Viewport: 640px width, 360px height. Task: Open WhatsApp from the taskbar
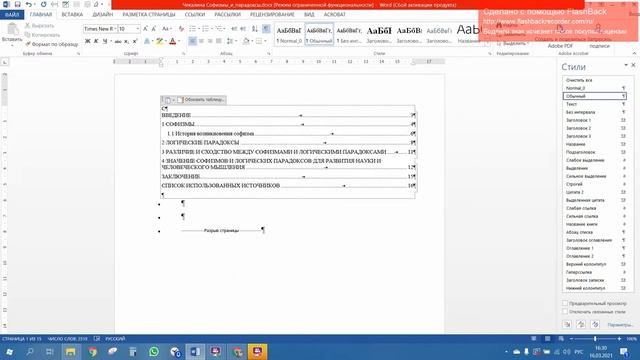[x=154, y=351]
